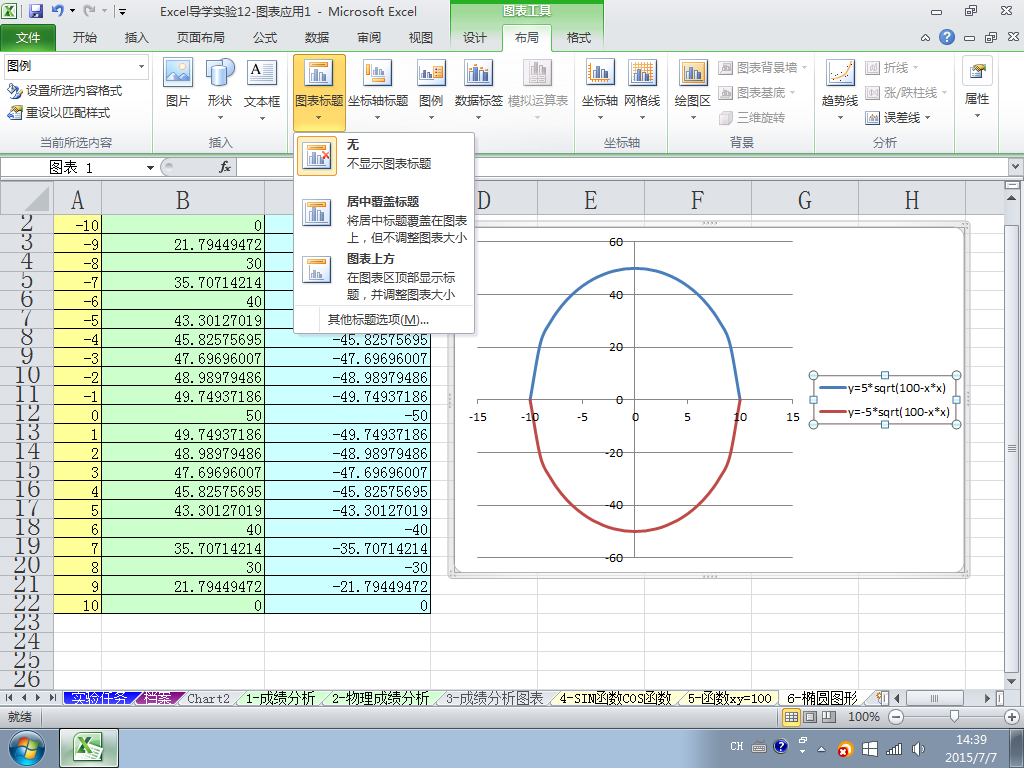Choose 无 to hide the chart title
Screen dimensions: 1024x768
pyautogui.click(x=384, y=155)
